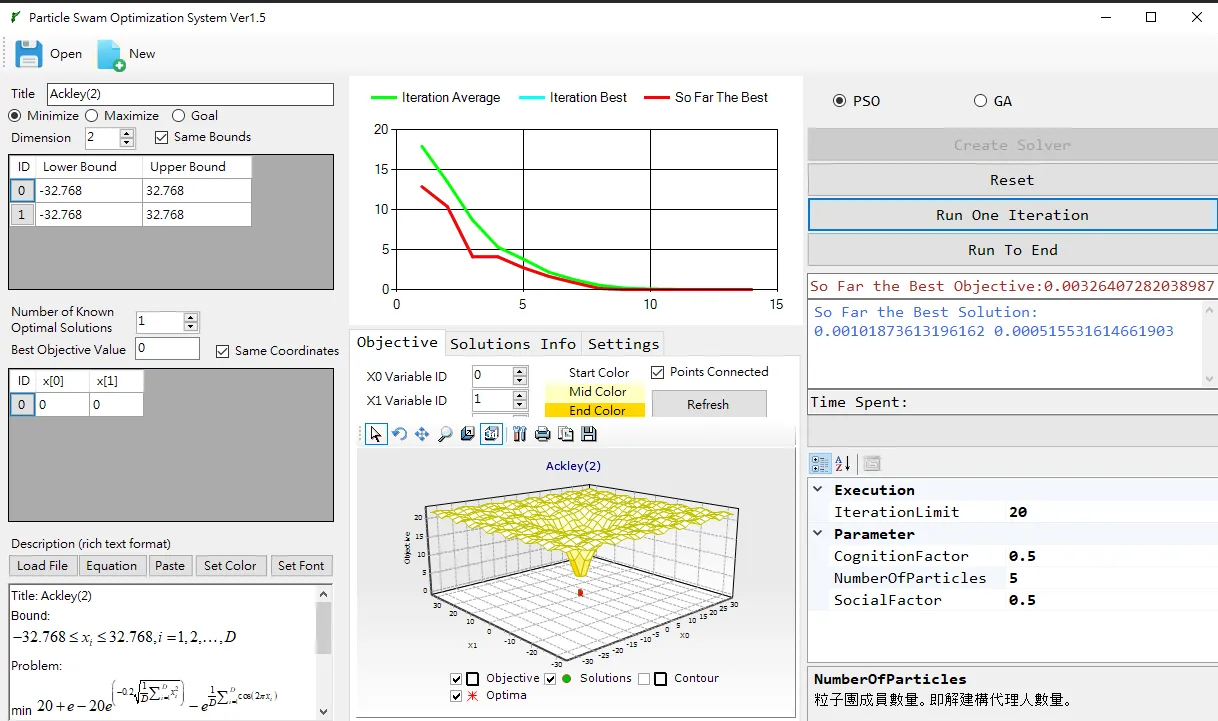
Task: Increase the X1 Variable ID value
Action: coord(519,395)
